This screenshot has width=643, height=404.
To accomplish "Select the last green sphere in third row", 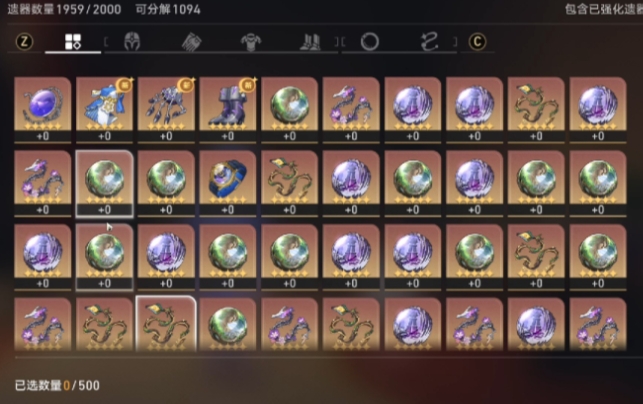I will click(598, 257).
